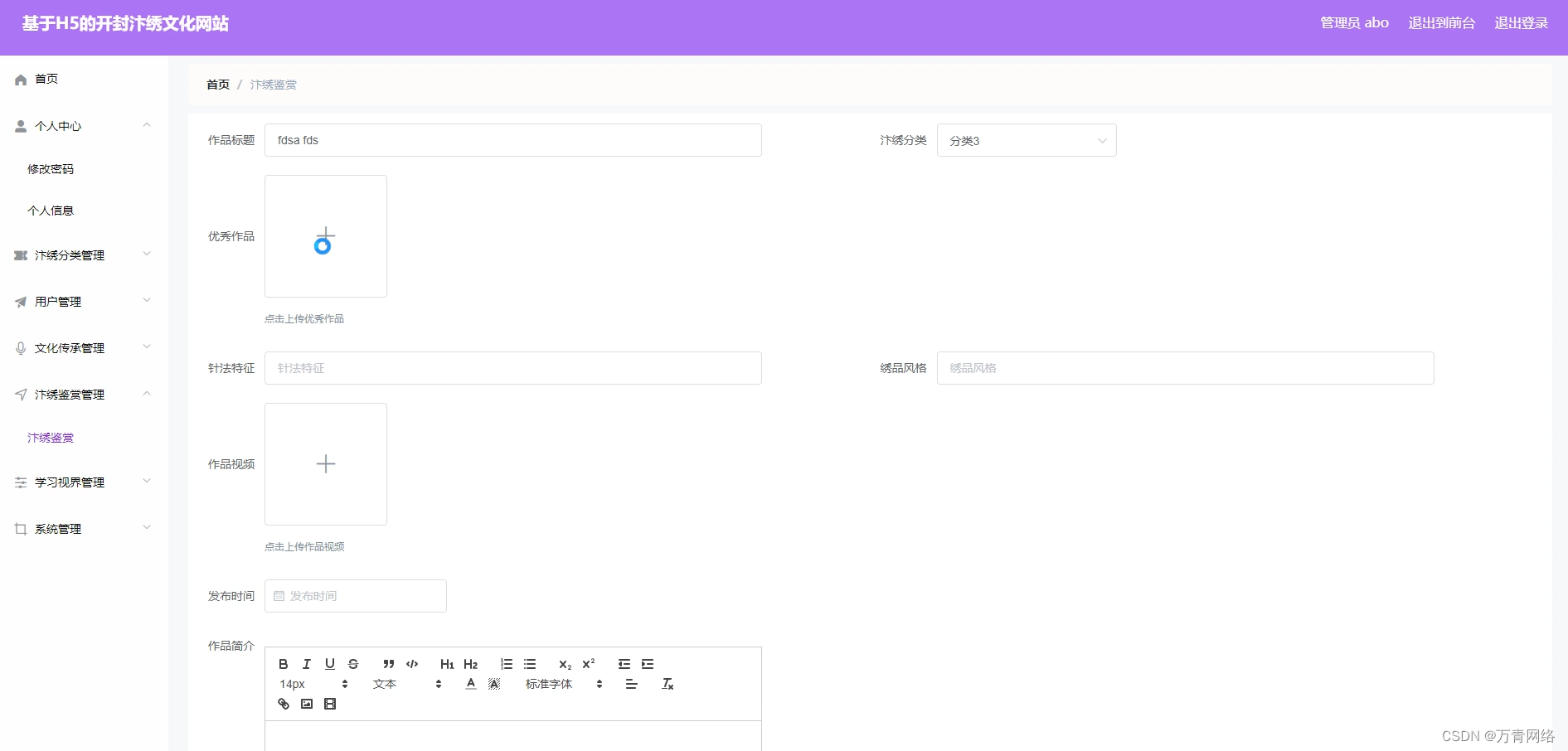This screenshot has height=751, width=1568.
Task: Insert a video via the editor toolbar
Action: tap(329, 704)
